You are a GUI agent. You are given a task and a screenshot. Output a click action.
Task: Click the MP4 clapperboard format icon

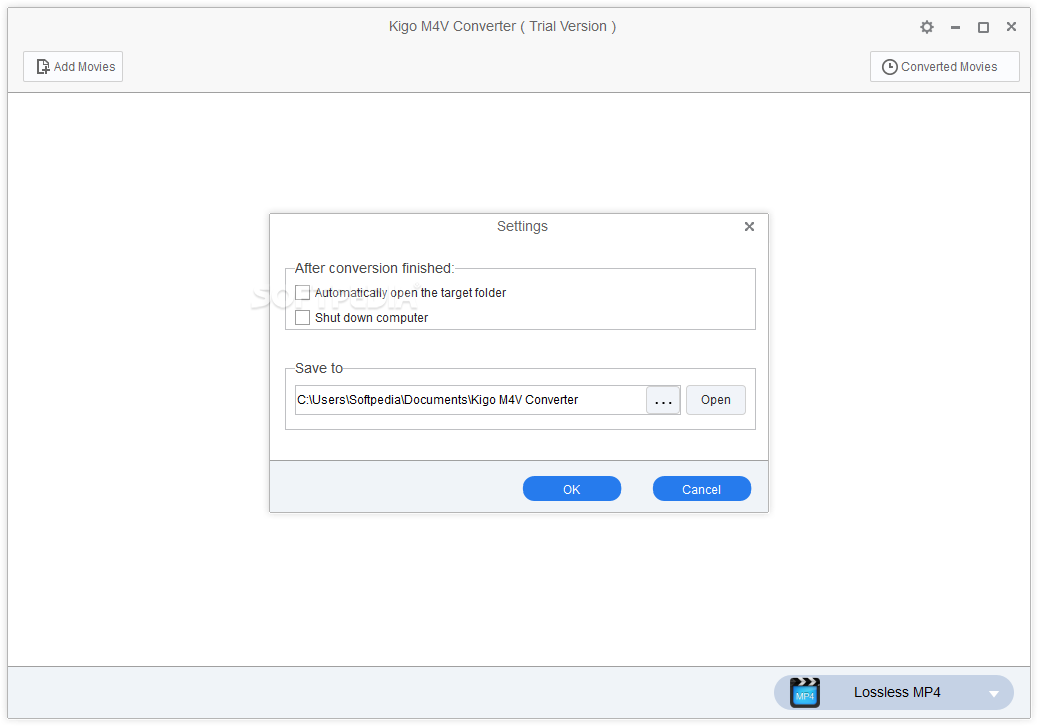805,693
